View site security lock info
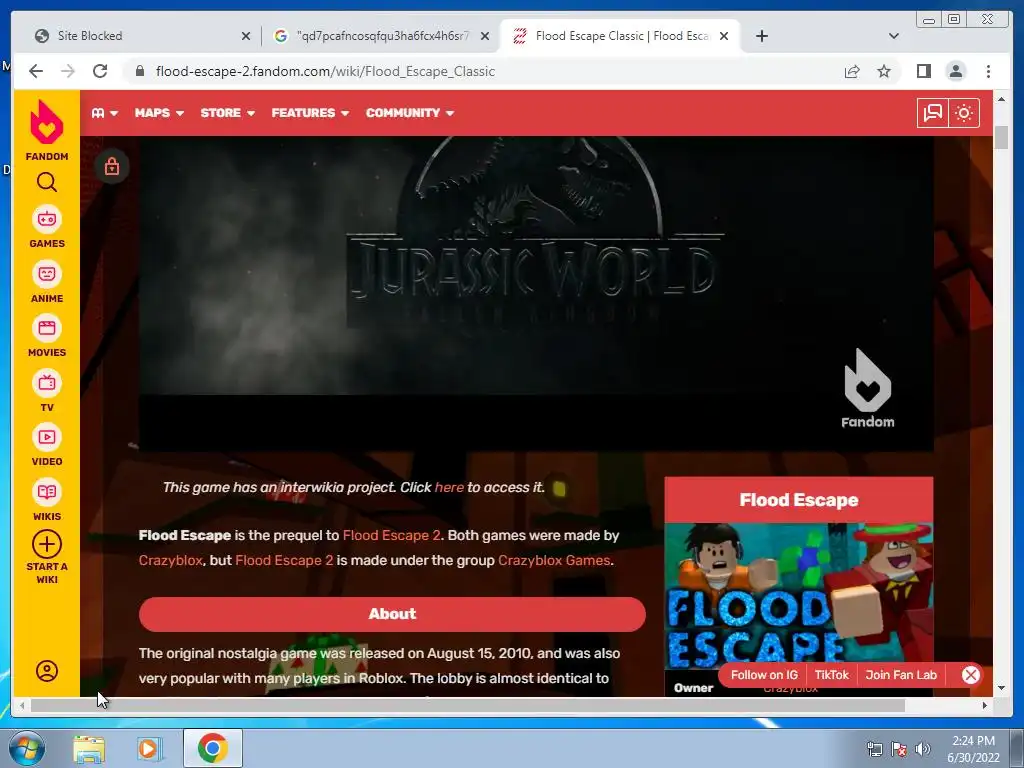Image resolution: width=1024 pixels, height=768 pixels. pos(139,71)
